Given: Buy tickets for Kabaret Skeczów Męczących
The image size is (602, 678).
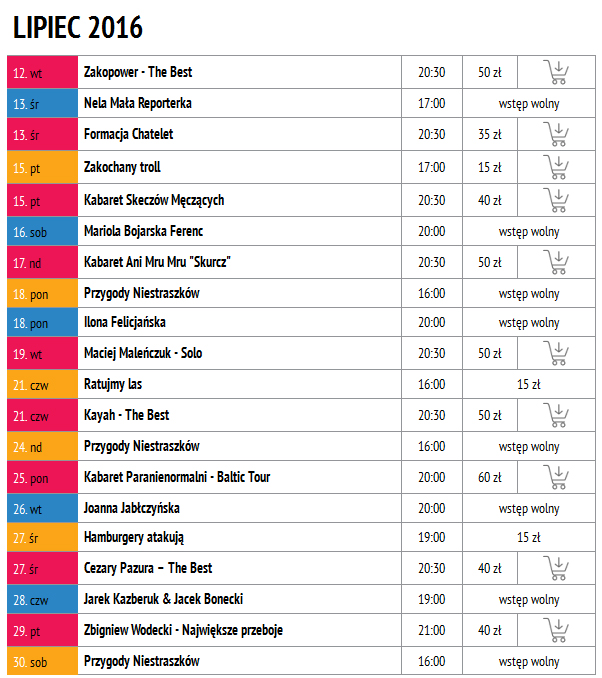Looking at the screenshot, I should click(x=556, y=200).
